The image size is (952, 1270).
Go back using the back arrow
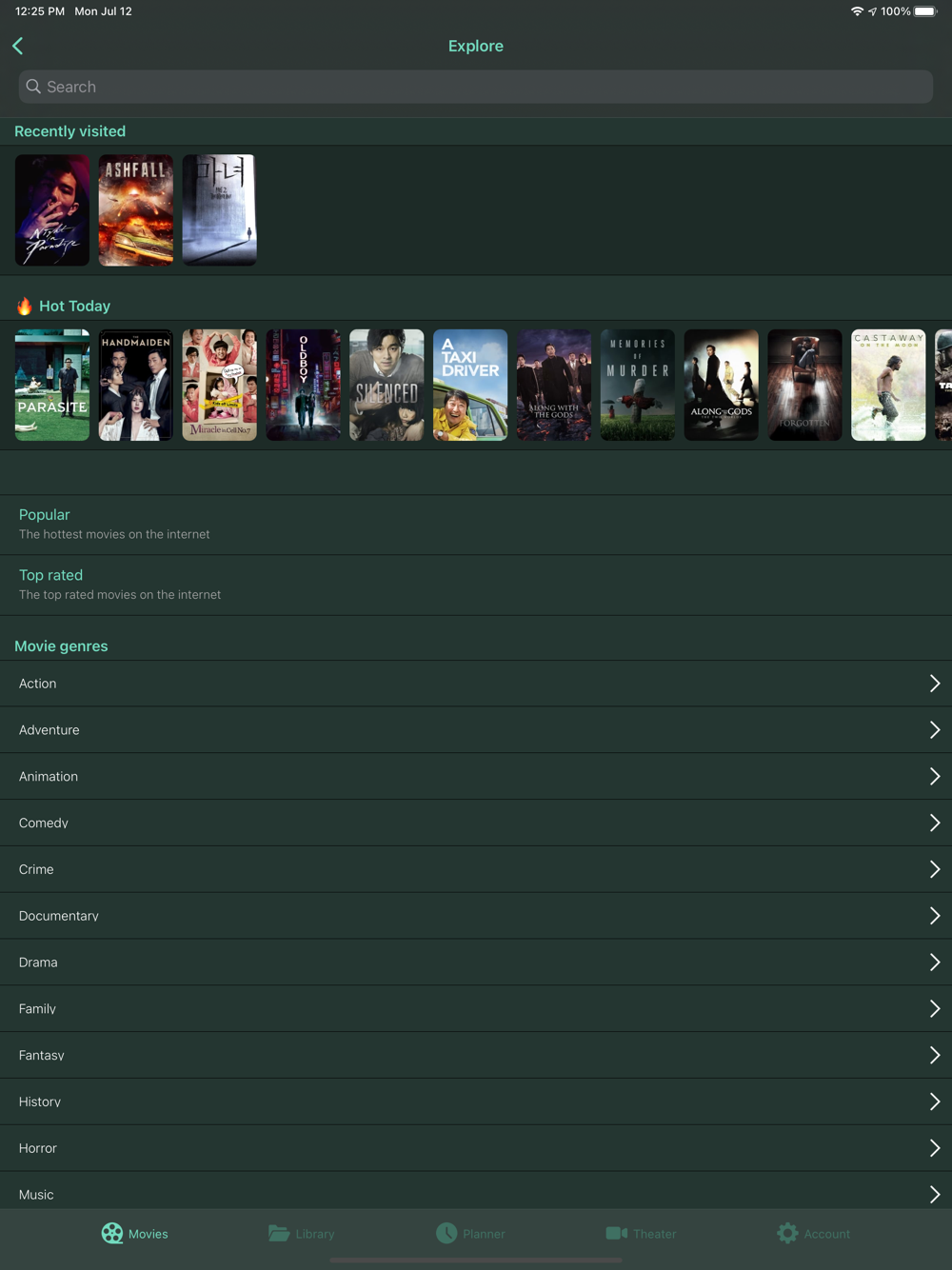(18, 46)
